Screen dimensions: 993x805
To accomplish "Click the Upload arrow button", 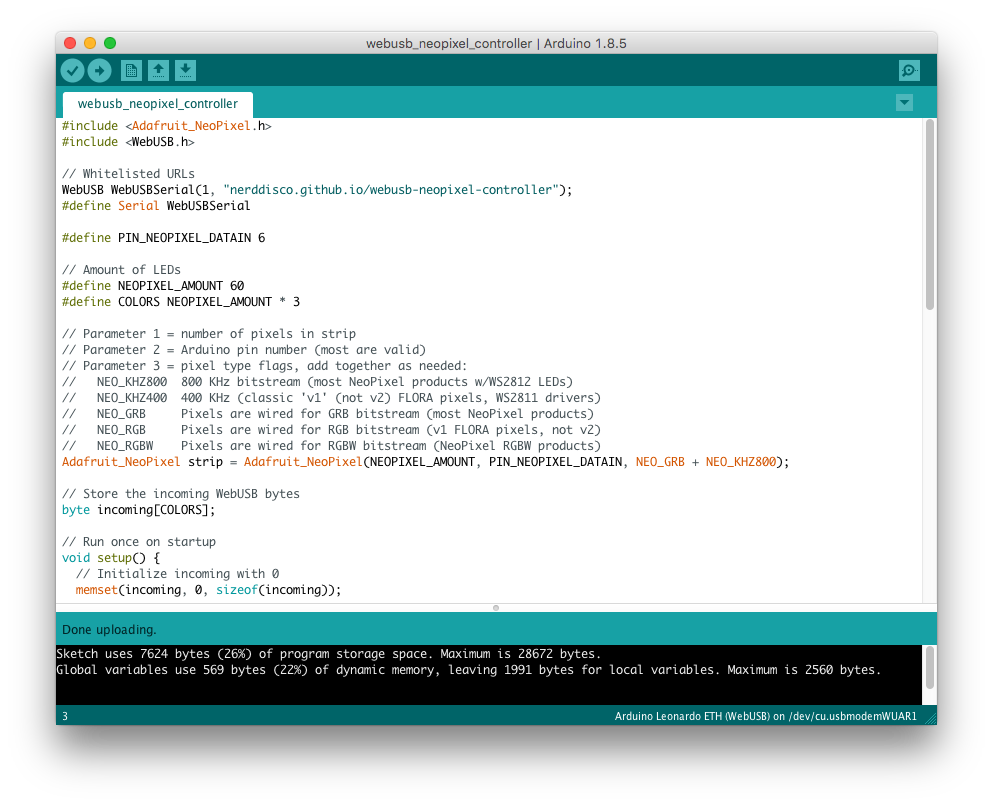I will 99,70.
